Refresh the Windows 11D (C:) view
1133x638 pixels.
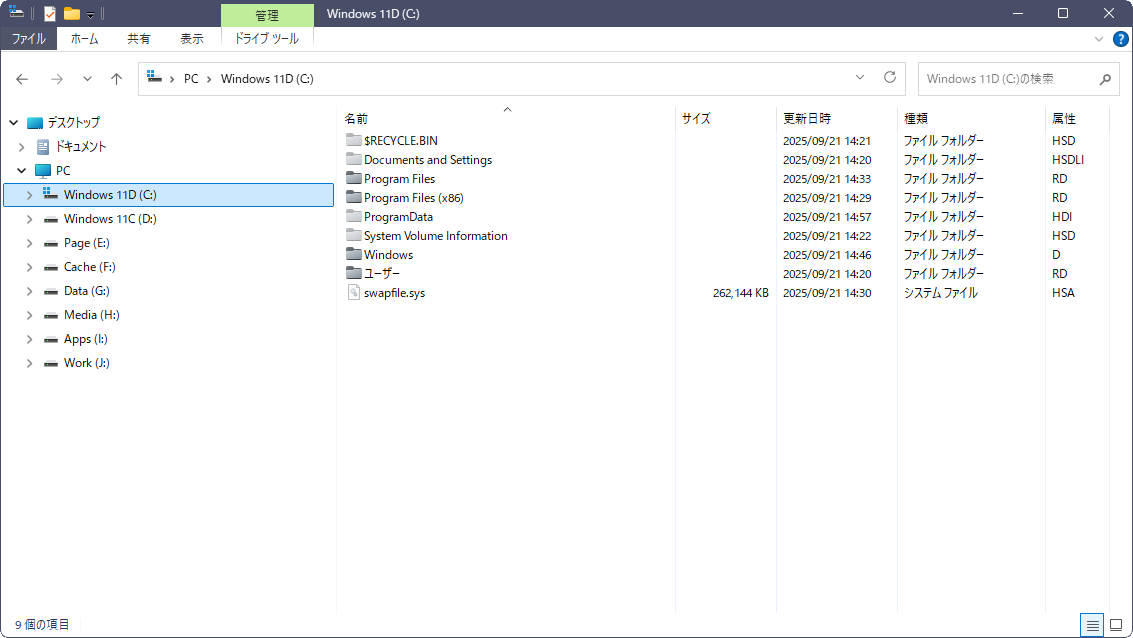pos(890,77)
